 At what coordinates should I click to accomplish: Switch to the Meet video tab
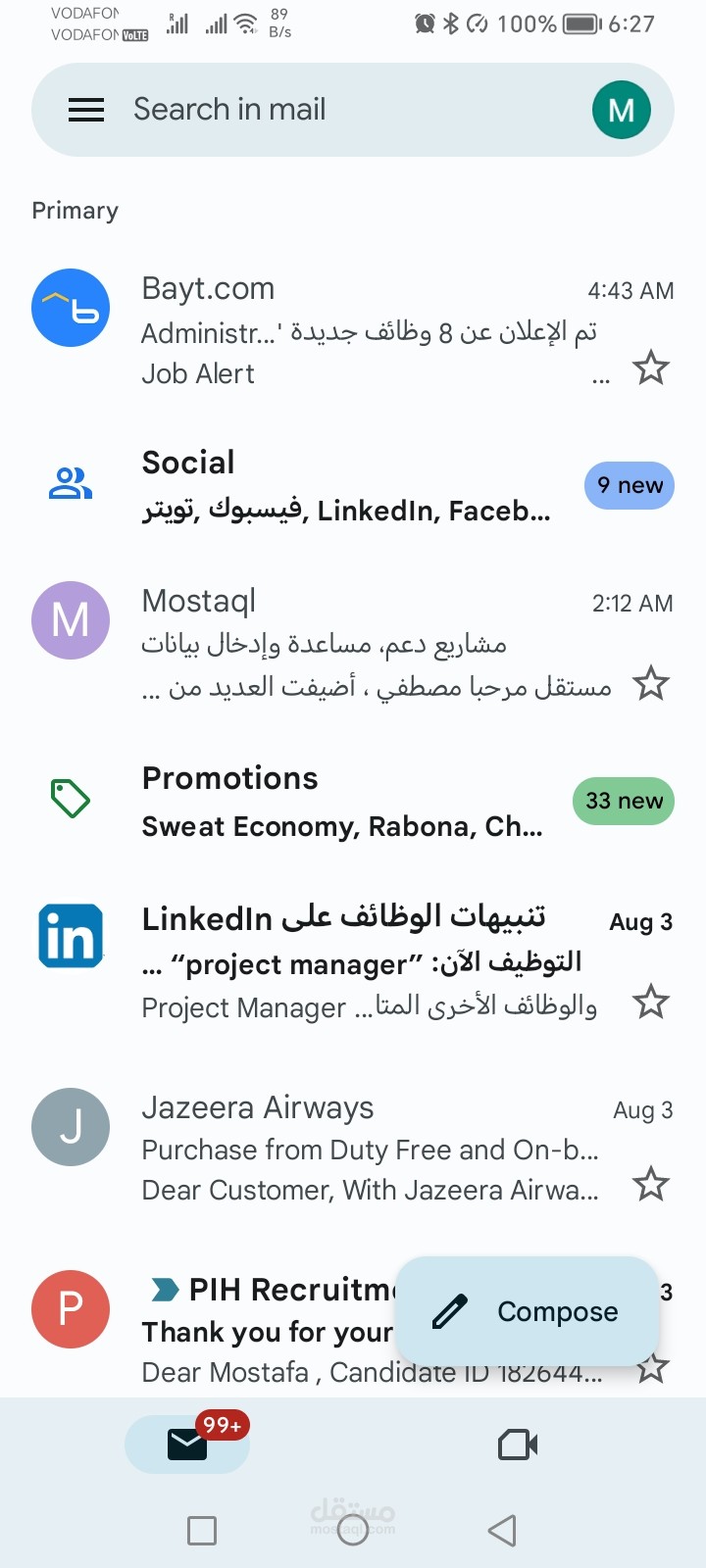click(518, 1445)
